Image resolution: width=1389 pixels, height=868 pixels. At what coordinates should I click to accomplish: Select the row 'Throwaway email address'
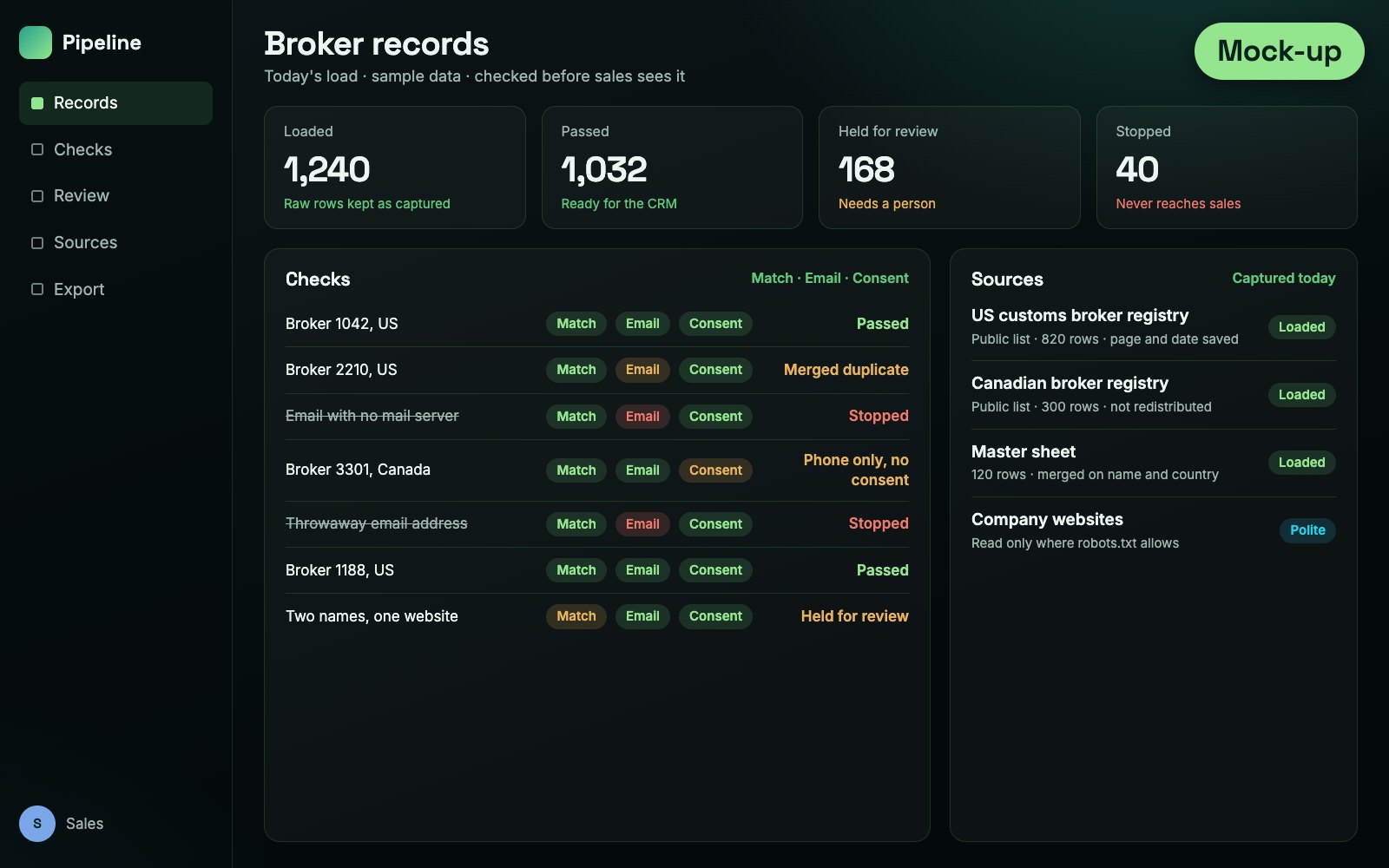377,523
